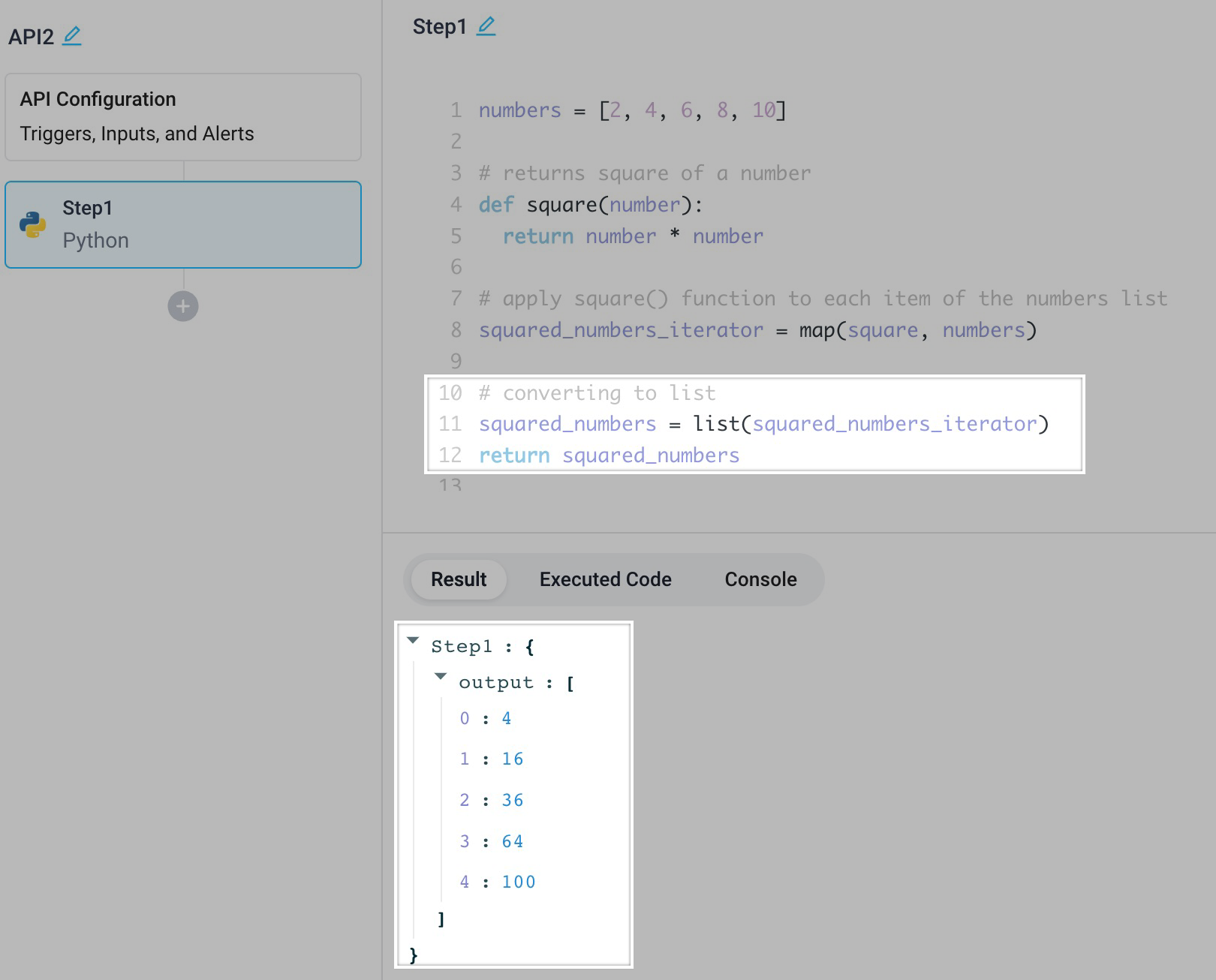
Task: Click the plus icon to add a new step
Action: pos(183,306)
